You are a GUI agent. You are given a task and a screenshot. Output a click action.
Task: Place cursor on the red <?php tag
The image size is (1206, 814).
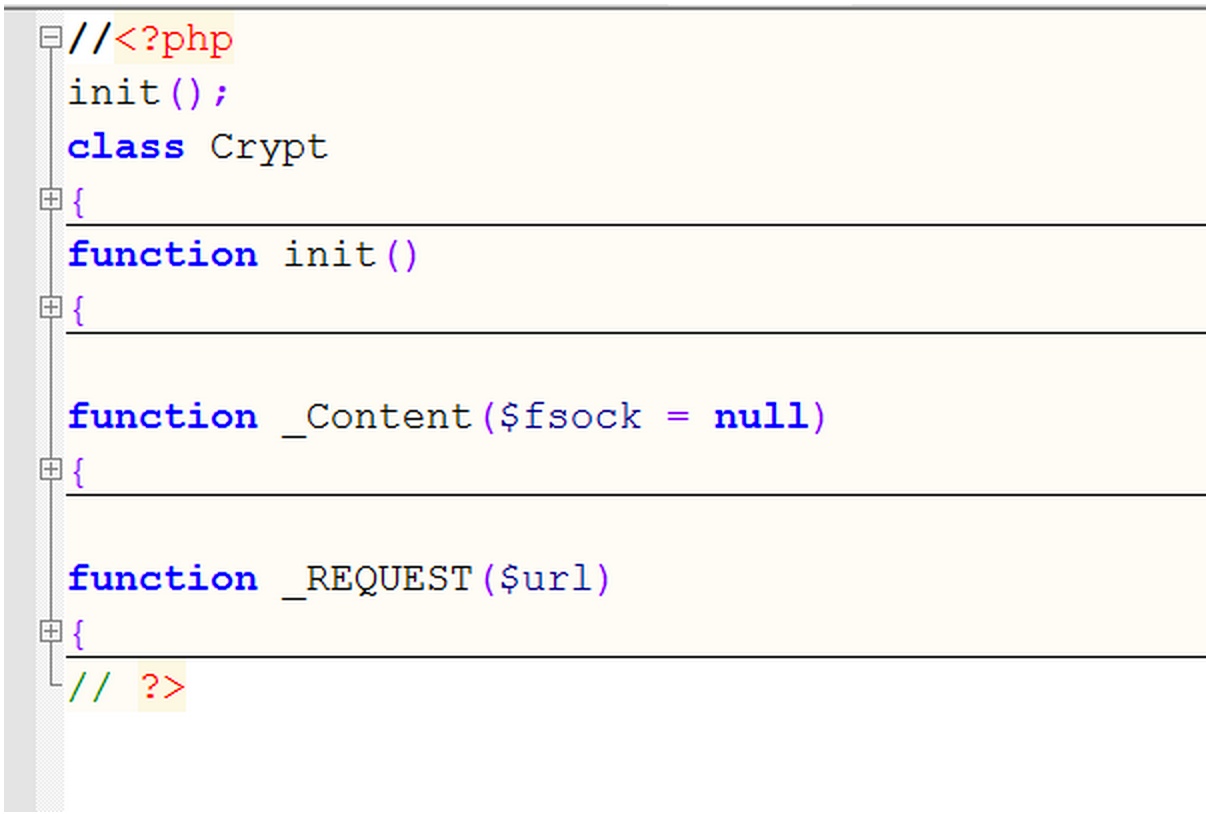pyautogui.click(x=174, y=41)
